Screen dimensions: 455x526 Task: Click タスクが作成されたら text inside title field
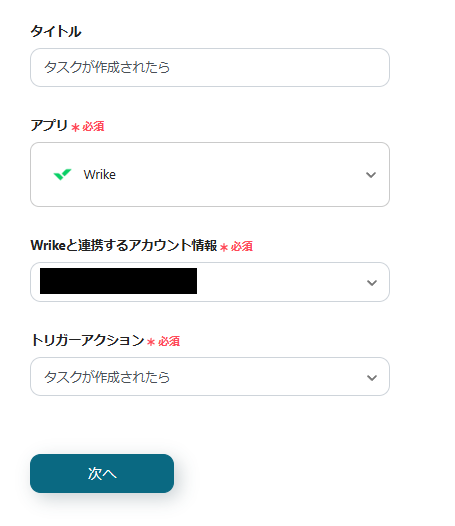107,67
